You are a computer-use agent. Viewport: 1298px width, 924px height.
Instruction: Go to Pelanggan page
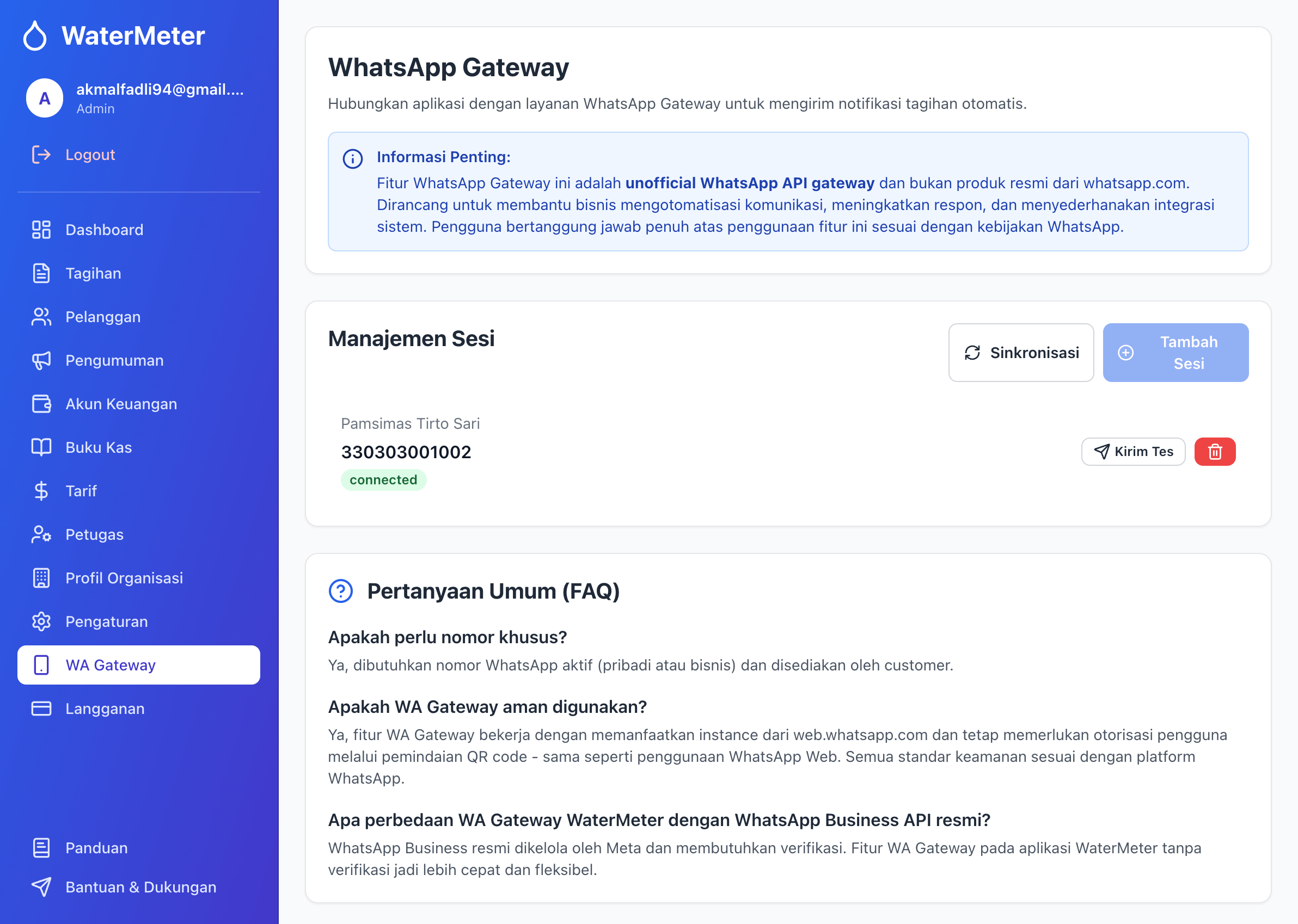(138, 317)
